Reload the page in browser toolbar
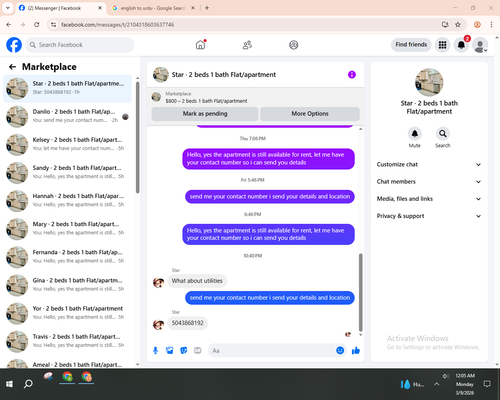Viewport: 500px width, 400px height. tap(37, 24)
